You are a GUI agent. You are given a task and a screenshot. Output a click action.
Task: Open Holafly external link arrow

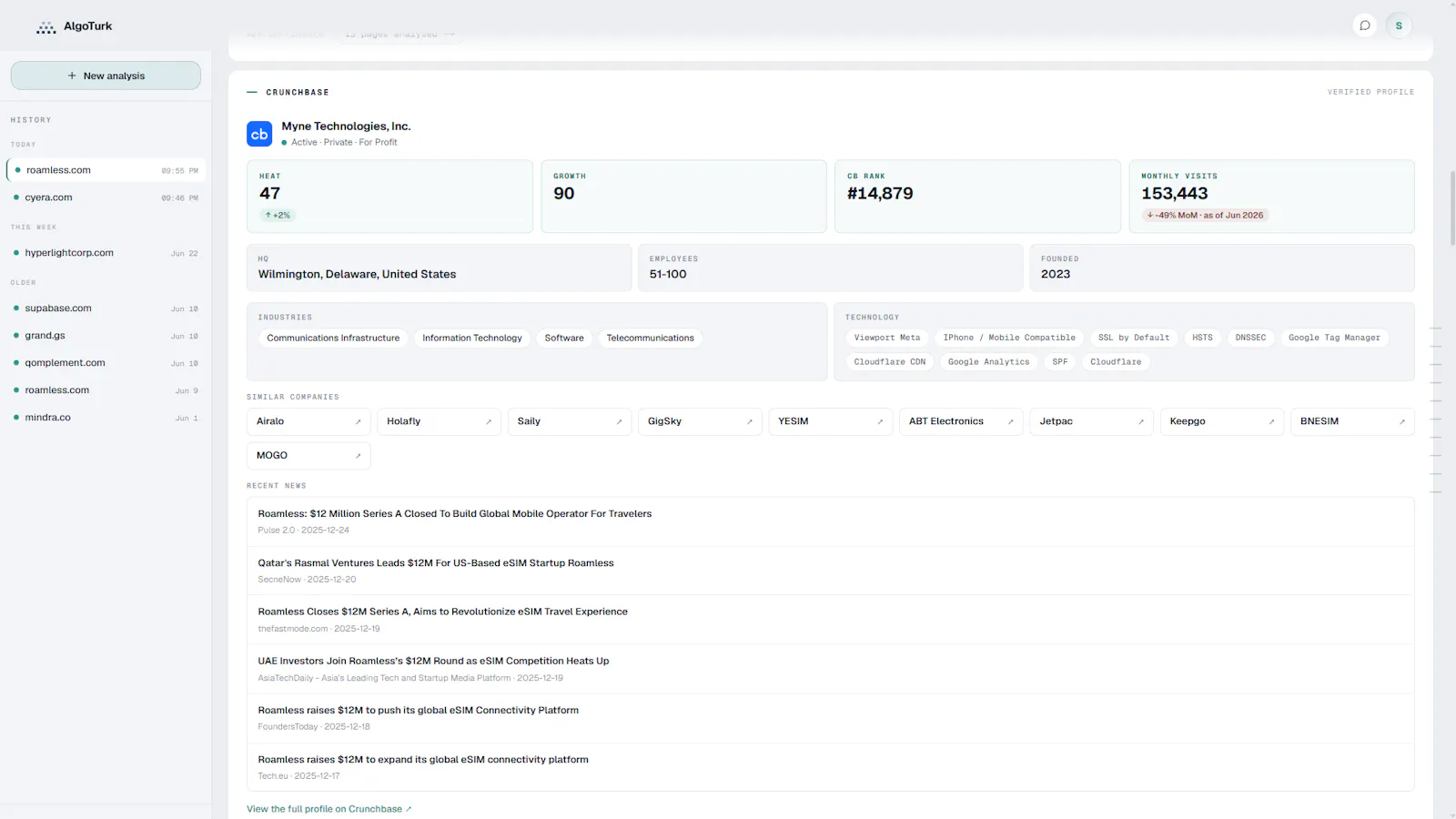pos(489,421)
